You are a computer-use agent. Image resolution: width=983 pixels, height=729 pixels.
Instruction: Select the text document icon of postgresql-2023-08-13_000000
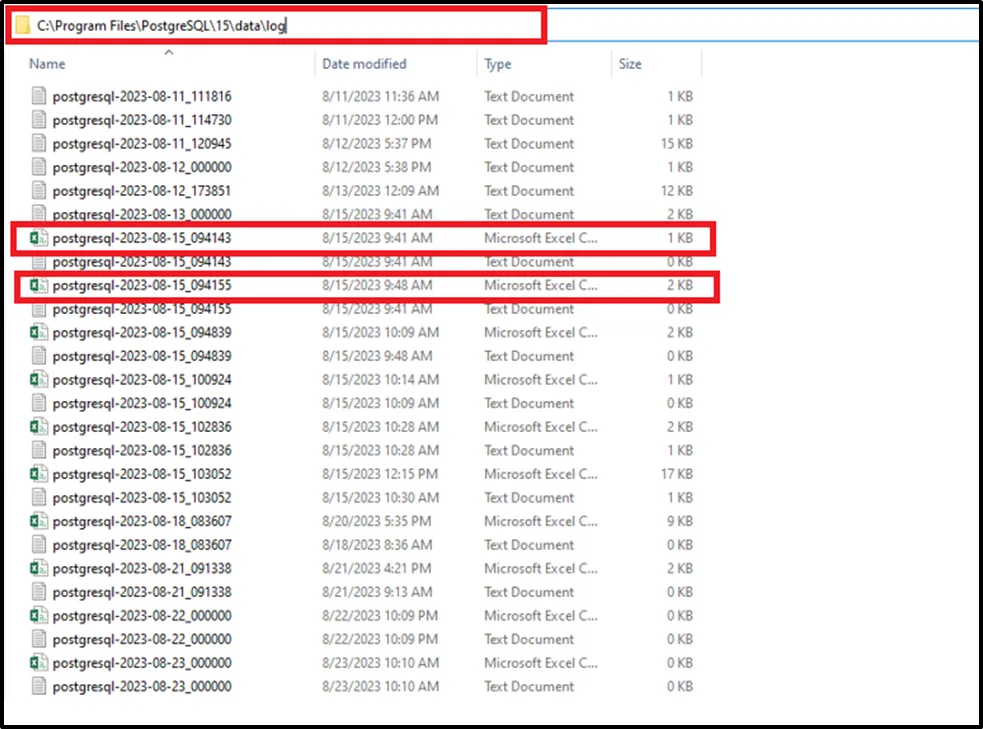39,214
